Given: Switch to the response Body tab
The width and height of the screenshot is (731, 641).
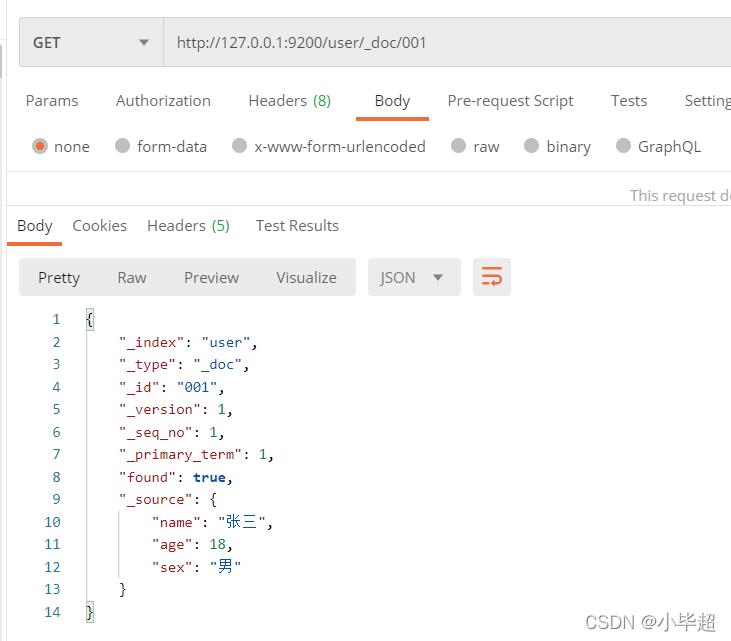Looking at the screenshot, I should tap(34, 226).
